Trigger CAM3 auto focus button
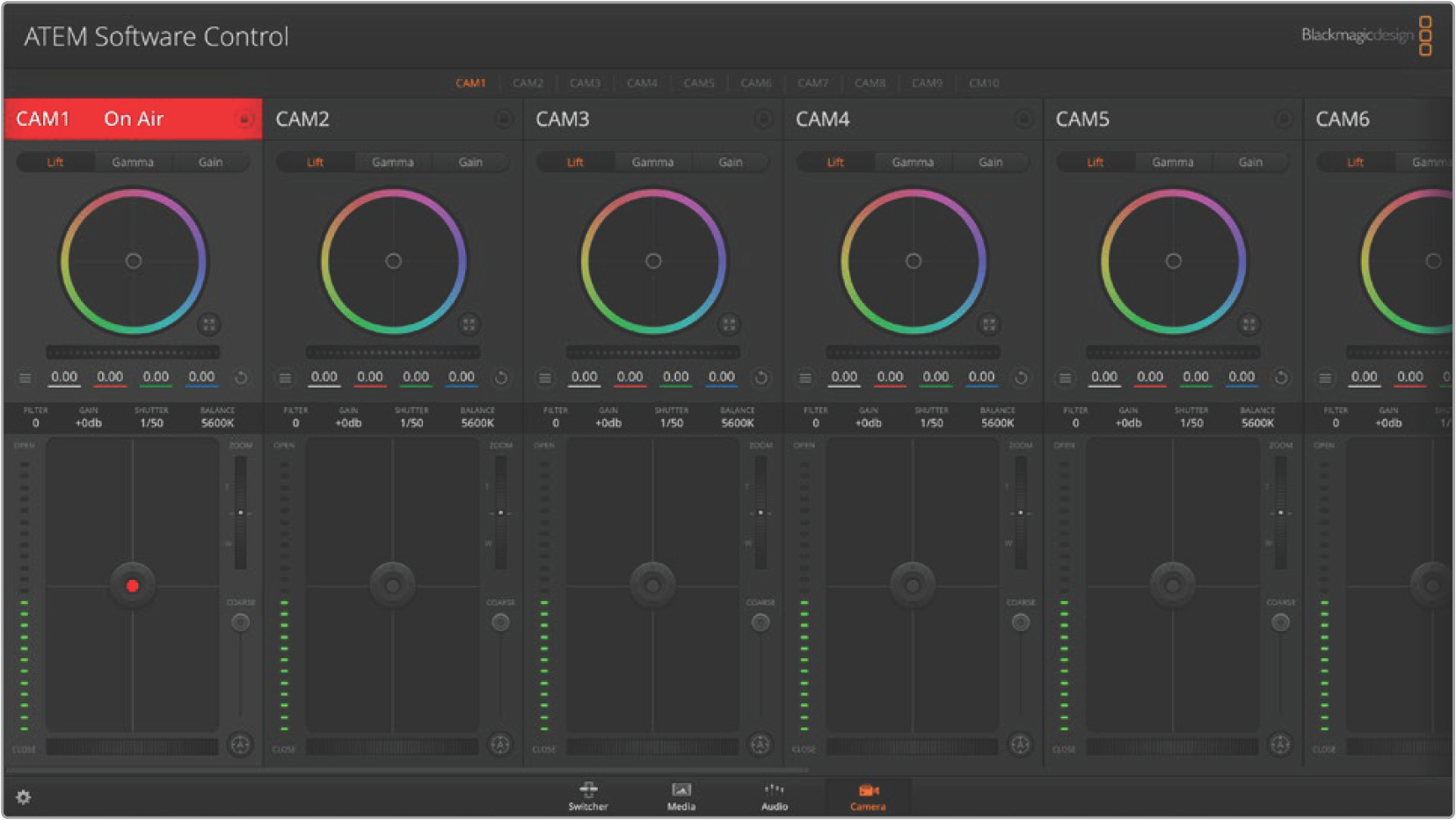 tap(761, 744)
